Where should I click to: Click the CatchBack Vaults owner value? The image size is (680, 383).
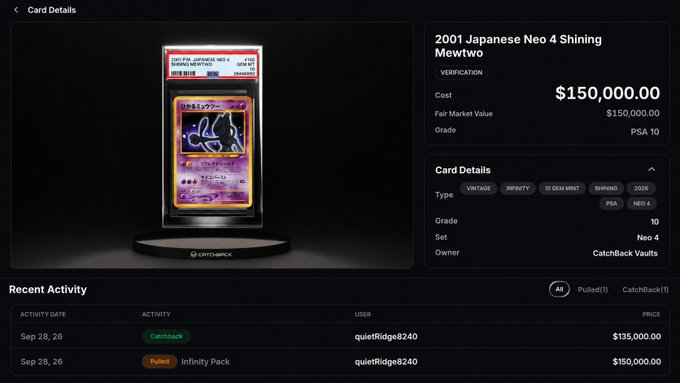[625, 253]
